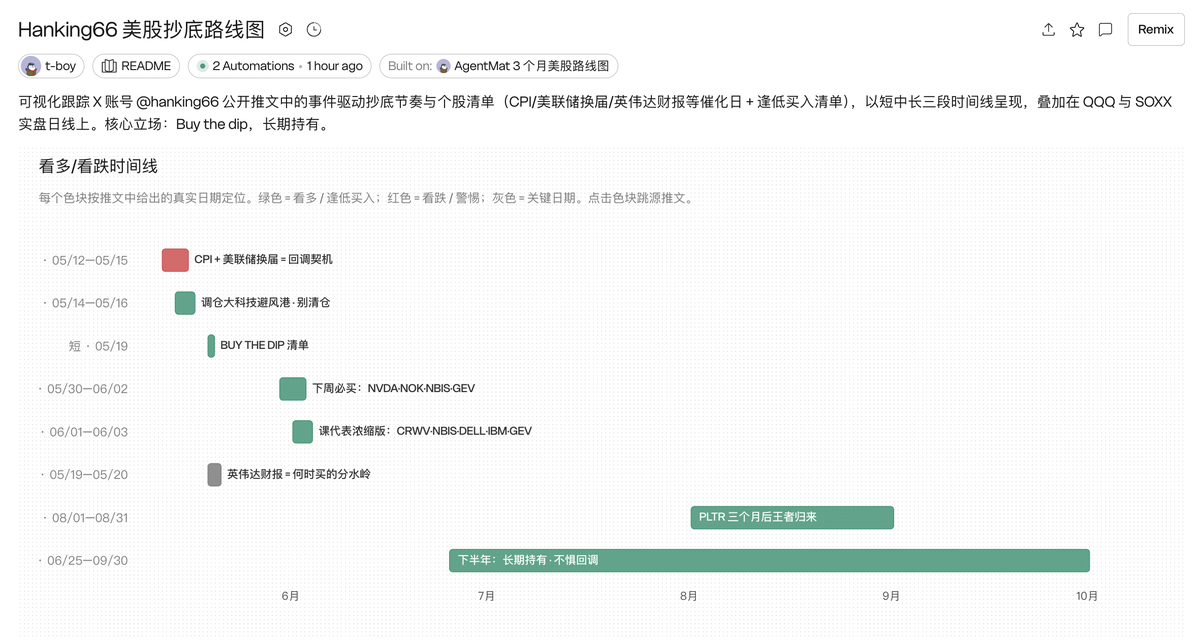Click the 看多/看跌时间线 section heading

point(98,166)
